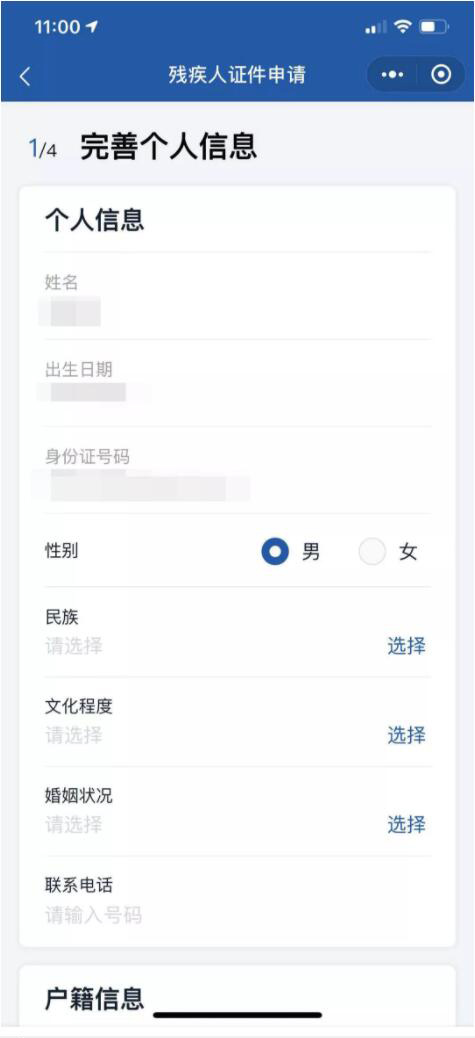Tap the battery indicator icon
Image resolution: width=475 pixels, height=1038 pixels.
[434, 27]
